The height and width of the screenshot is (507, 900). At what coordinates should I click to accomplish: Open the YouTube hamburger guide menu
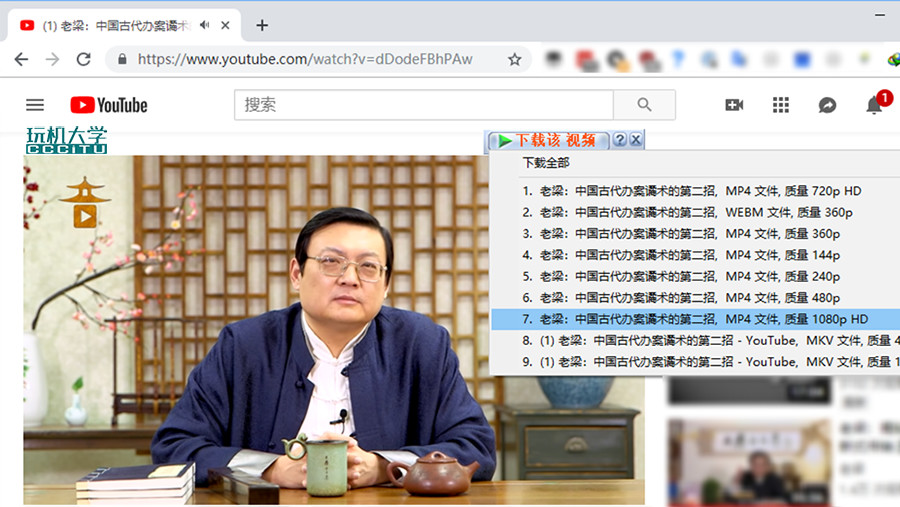pyautogui.click(x=35, y=105)
